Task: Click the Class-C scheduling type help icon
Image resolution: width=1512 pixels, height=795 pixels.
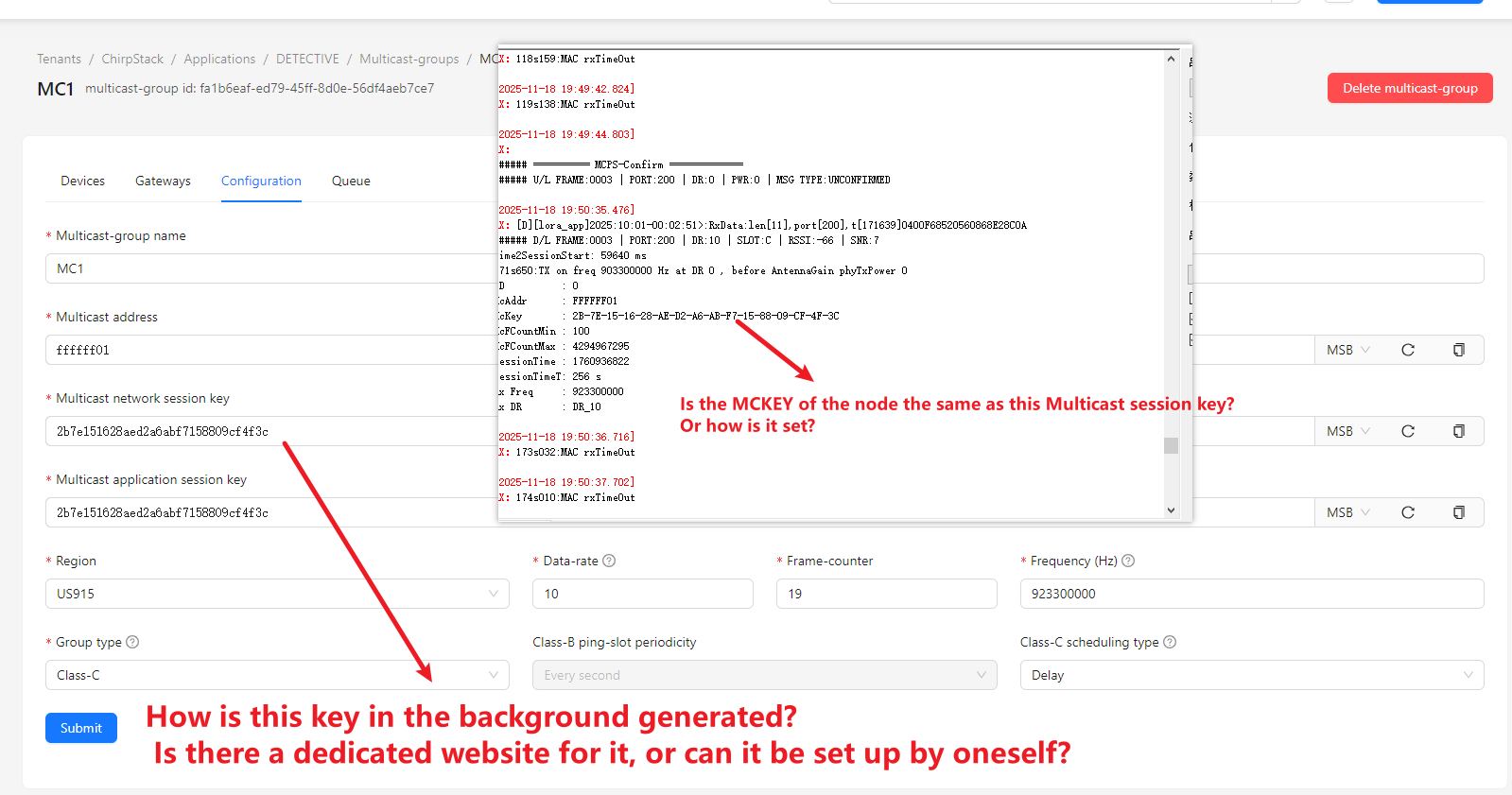Action: (x=1170, y=642)
